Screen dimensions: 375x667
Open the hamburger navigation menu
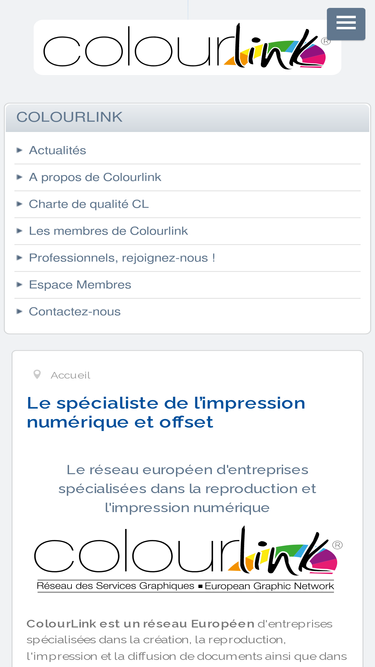346,24
